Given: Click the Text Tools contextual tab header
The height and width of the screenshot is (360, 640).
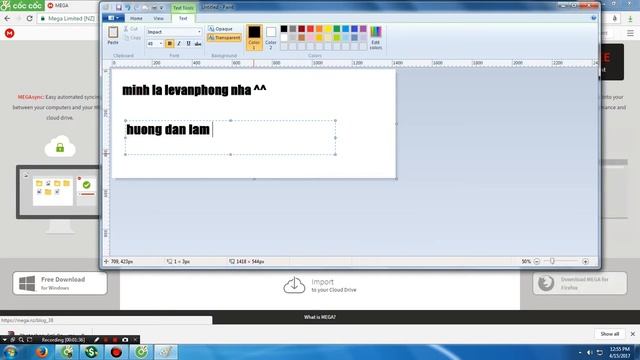Looking at the screenshot, I should tap(183, 8).
